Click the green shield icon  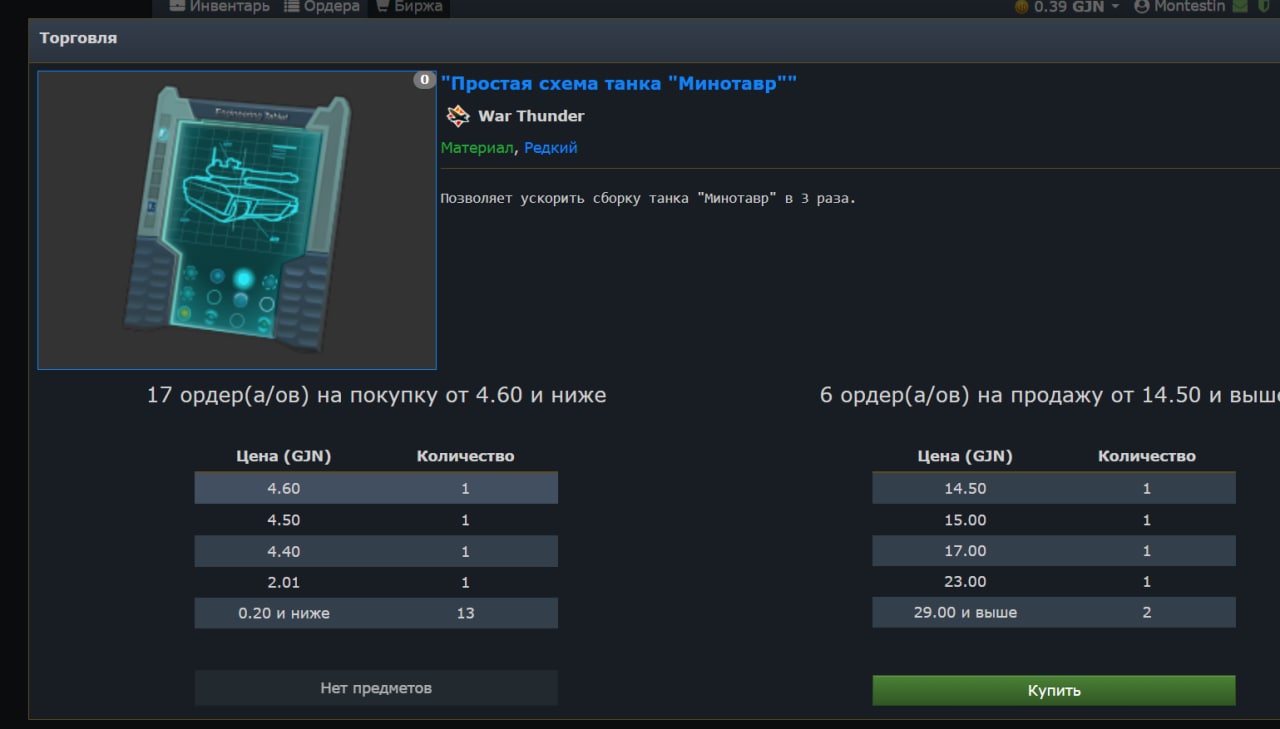point(1264,7)
